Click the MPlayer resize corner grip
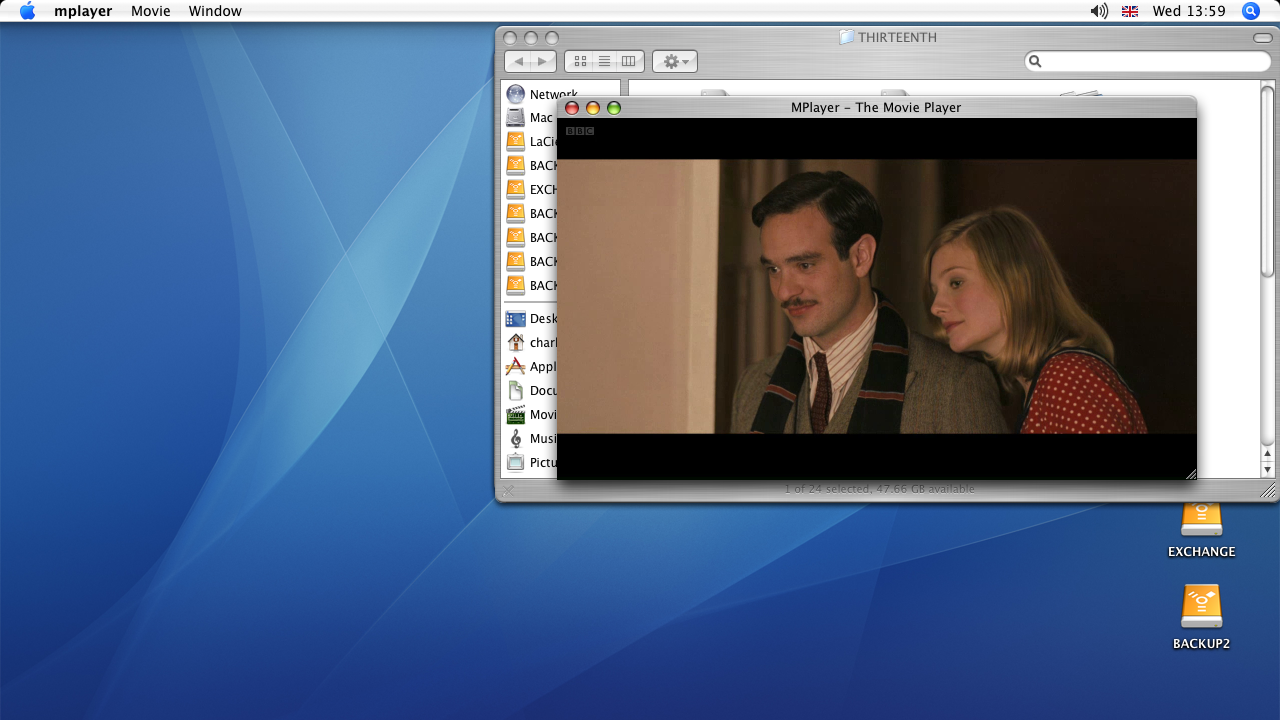The image size is (1280, 720). (x=1190, y=473)
